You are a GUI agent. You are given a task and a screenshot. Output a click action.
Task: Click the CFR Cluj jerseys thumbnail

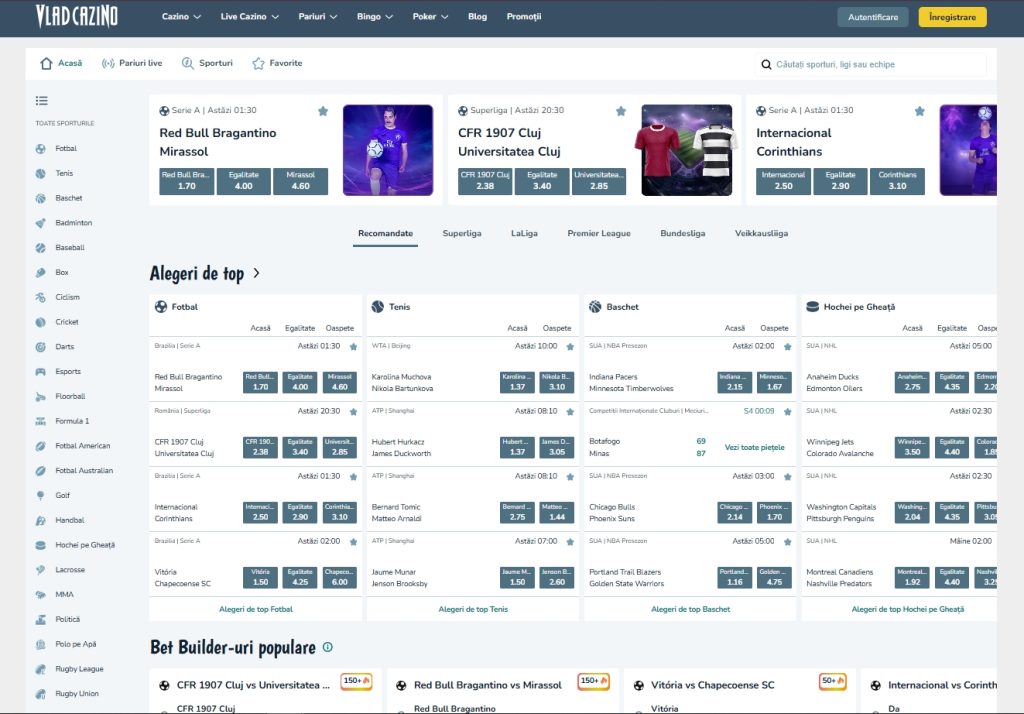[686, 150]
